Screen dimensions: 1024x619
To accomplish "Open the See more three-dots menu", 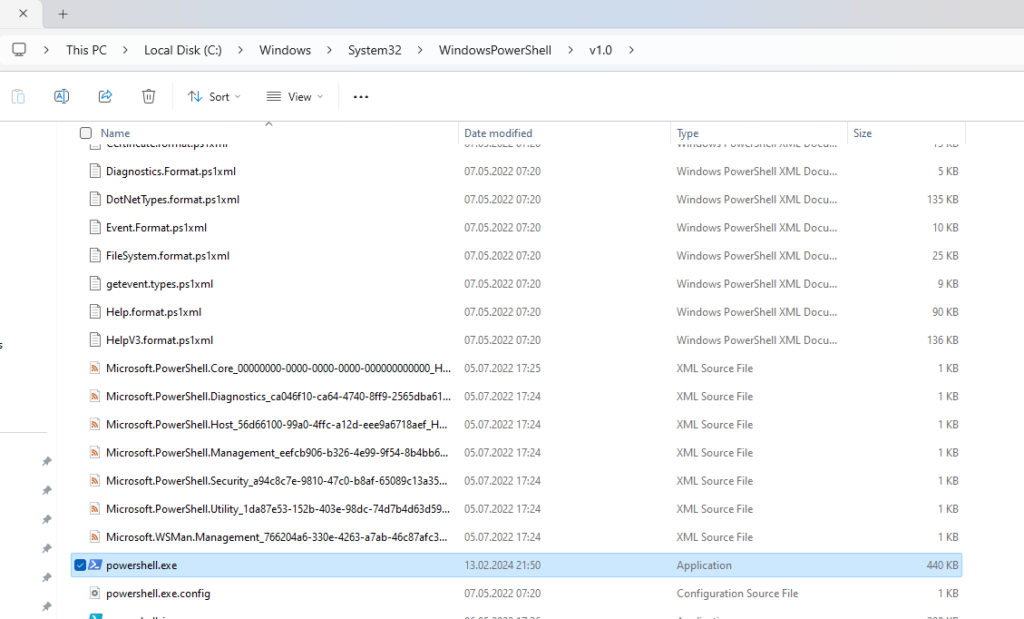I will pyautogui.click(x=361, y=97).
